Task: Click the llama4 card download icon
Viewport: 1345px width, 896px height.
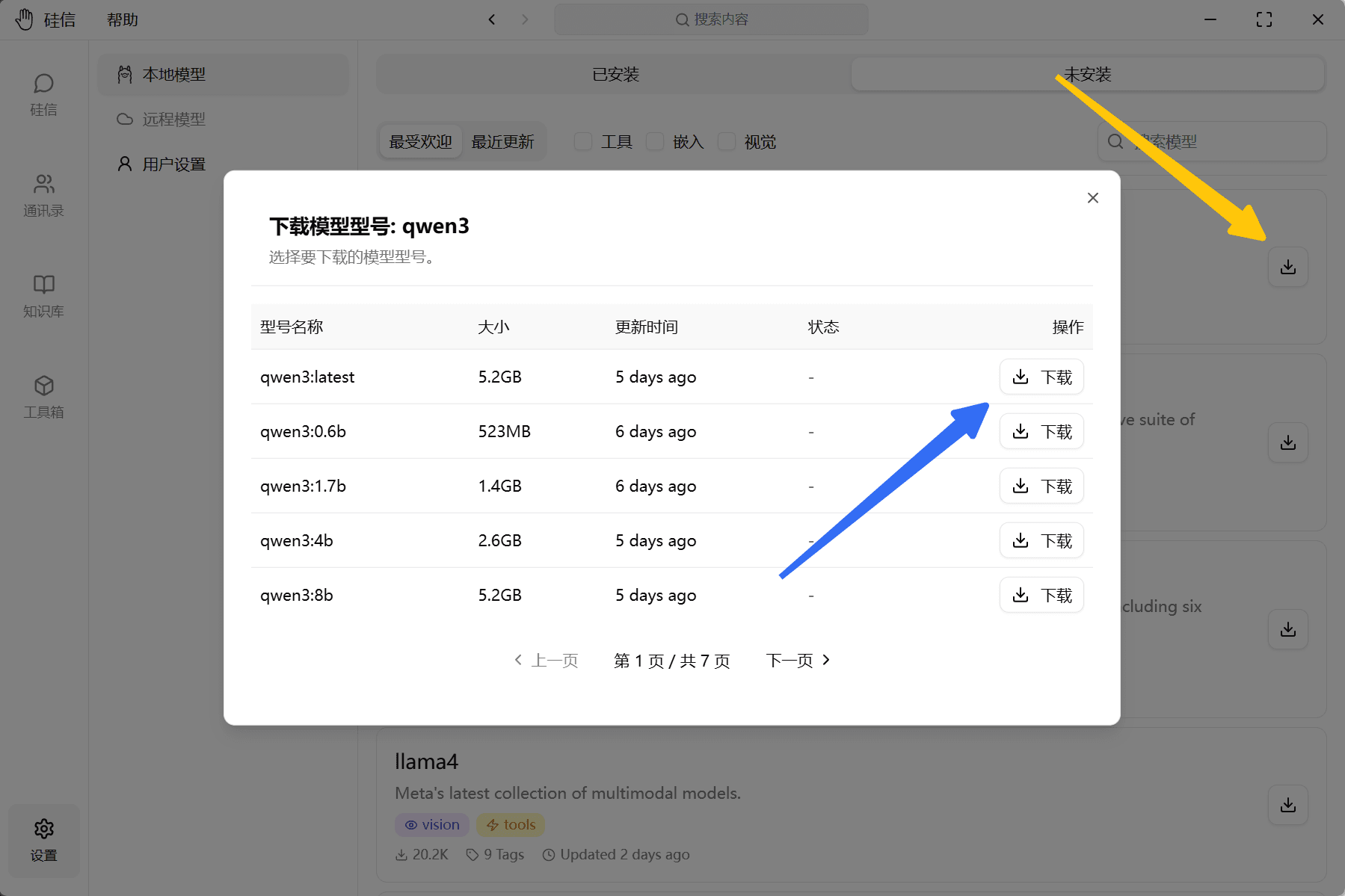Action: point(1287,805)
